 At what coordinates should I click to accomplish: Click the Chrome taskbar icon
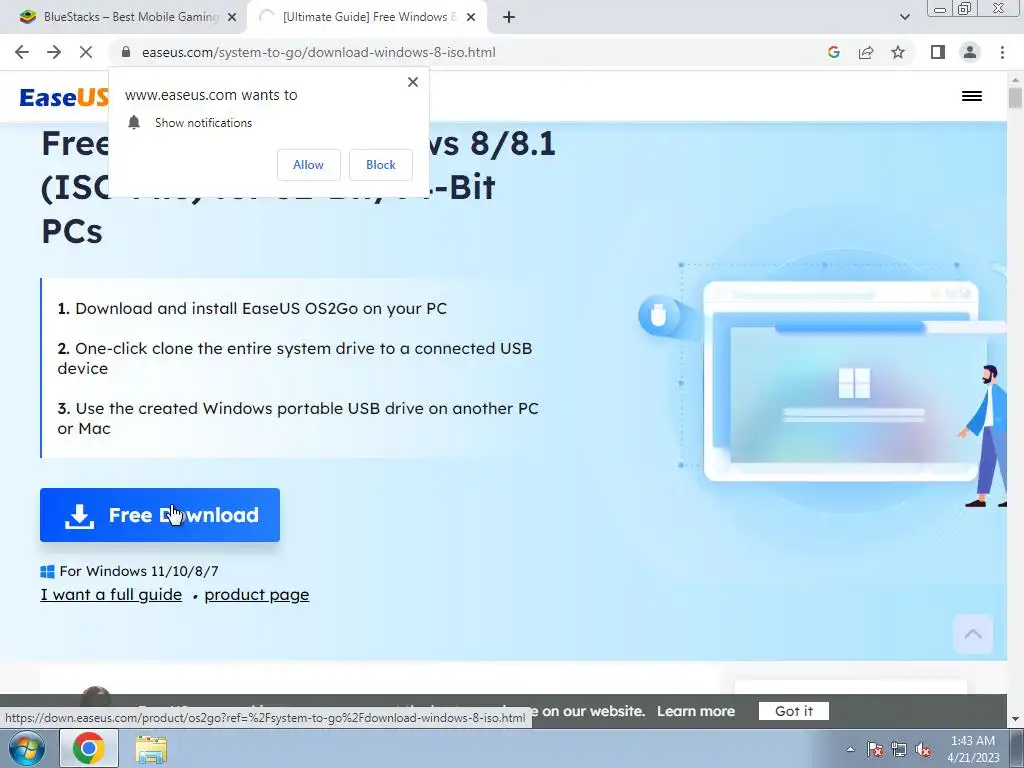point(89,748)
